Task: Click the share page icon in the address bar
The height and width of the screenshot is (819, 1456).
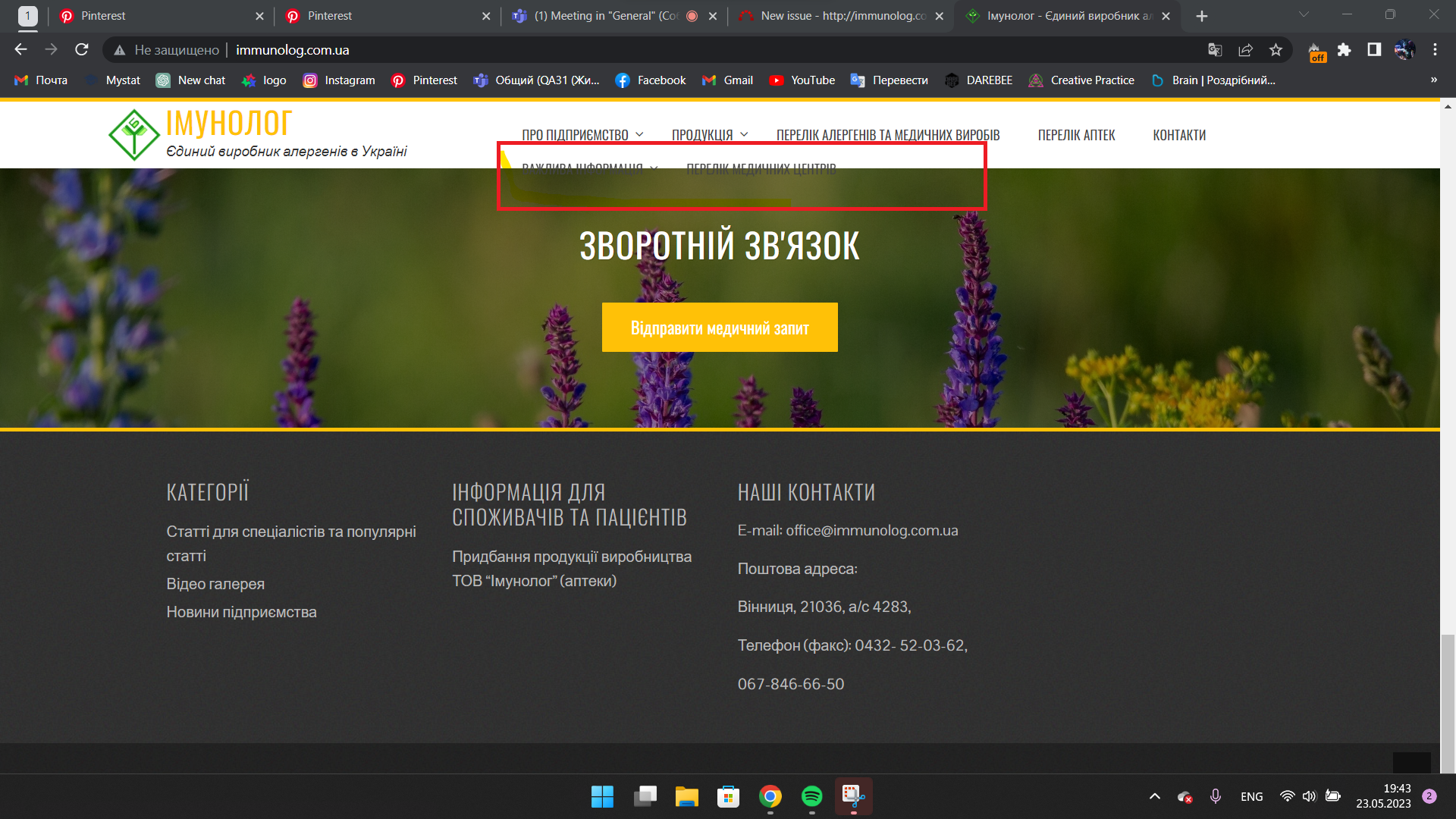Action: (1245, 50)
